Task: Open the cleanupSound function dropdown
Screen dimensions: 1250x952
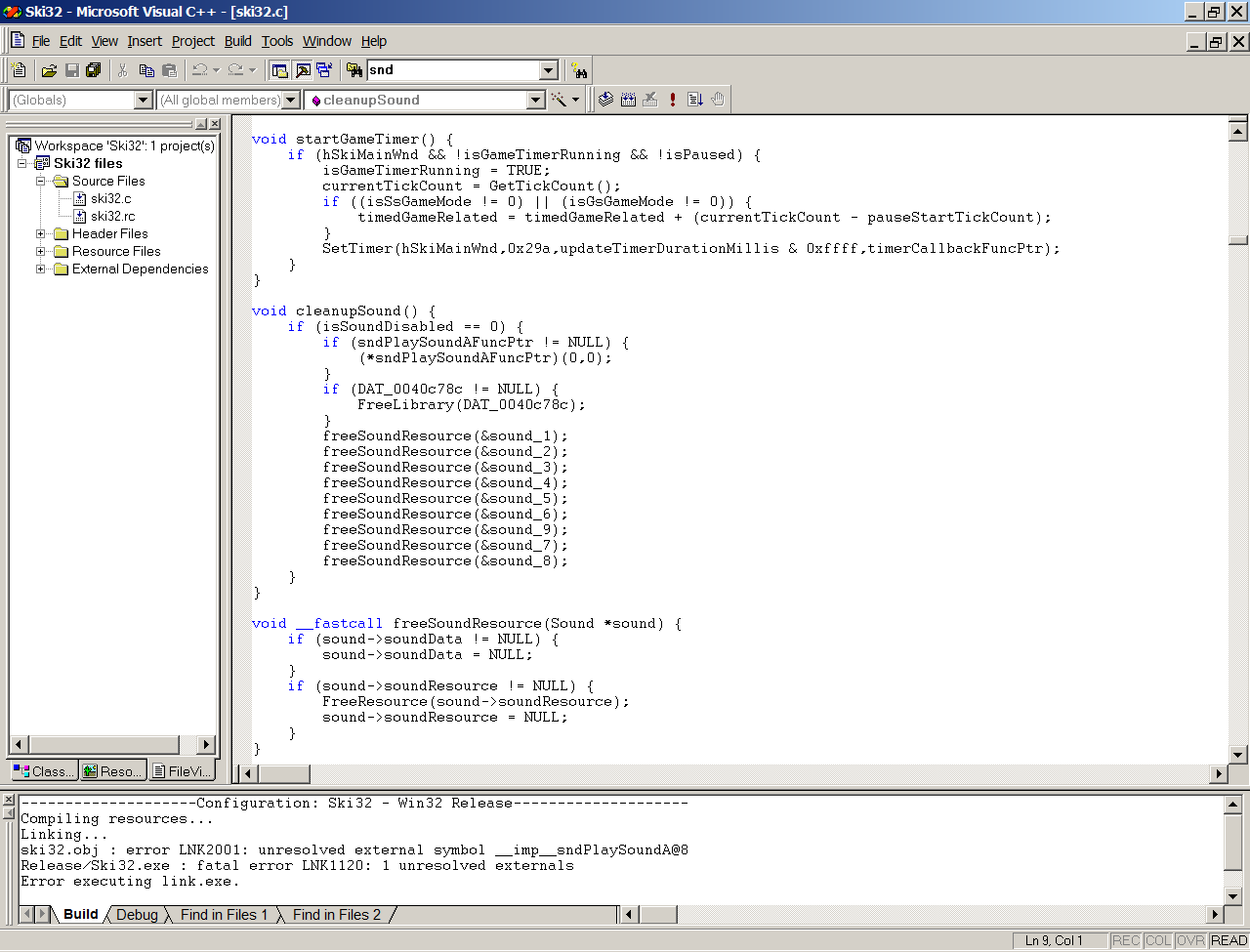Action: (x=535, y=100)
